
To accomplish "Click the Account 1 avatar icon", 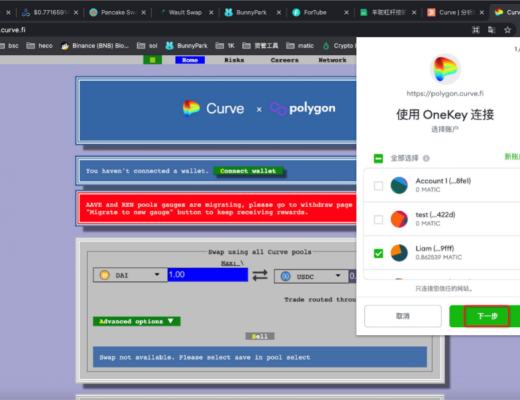I will [399, 185].
